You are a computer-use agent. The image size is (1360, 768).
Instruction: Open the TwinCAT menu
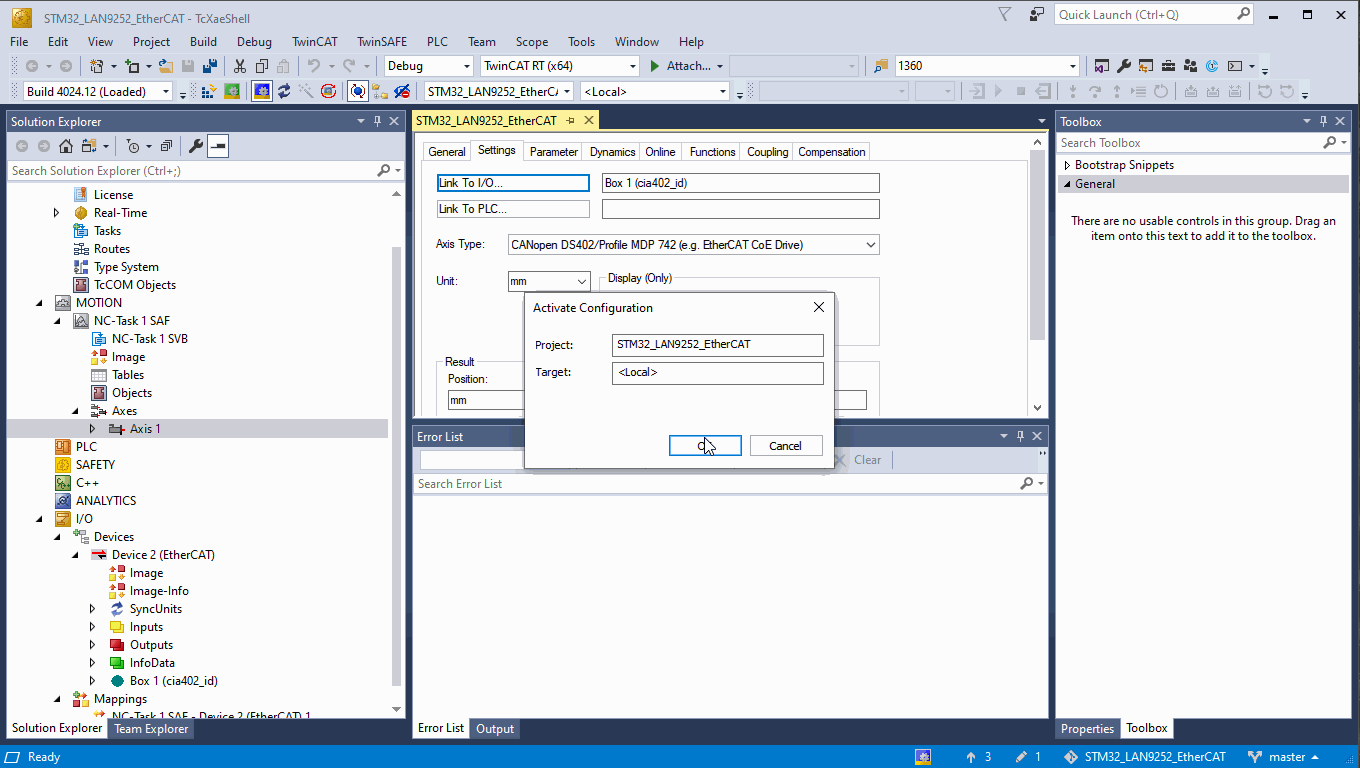(x=315, y=42)
